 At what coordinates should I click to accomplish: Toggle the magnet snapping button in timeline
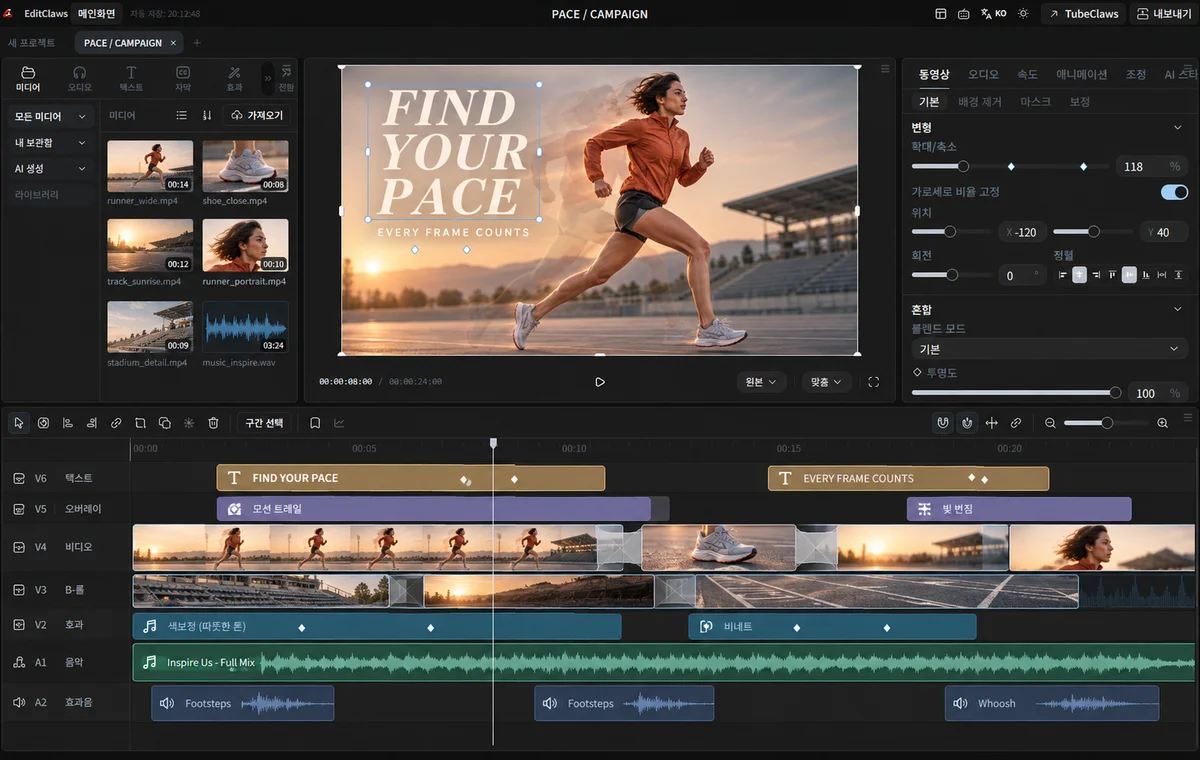[942, 423]
